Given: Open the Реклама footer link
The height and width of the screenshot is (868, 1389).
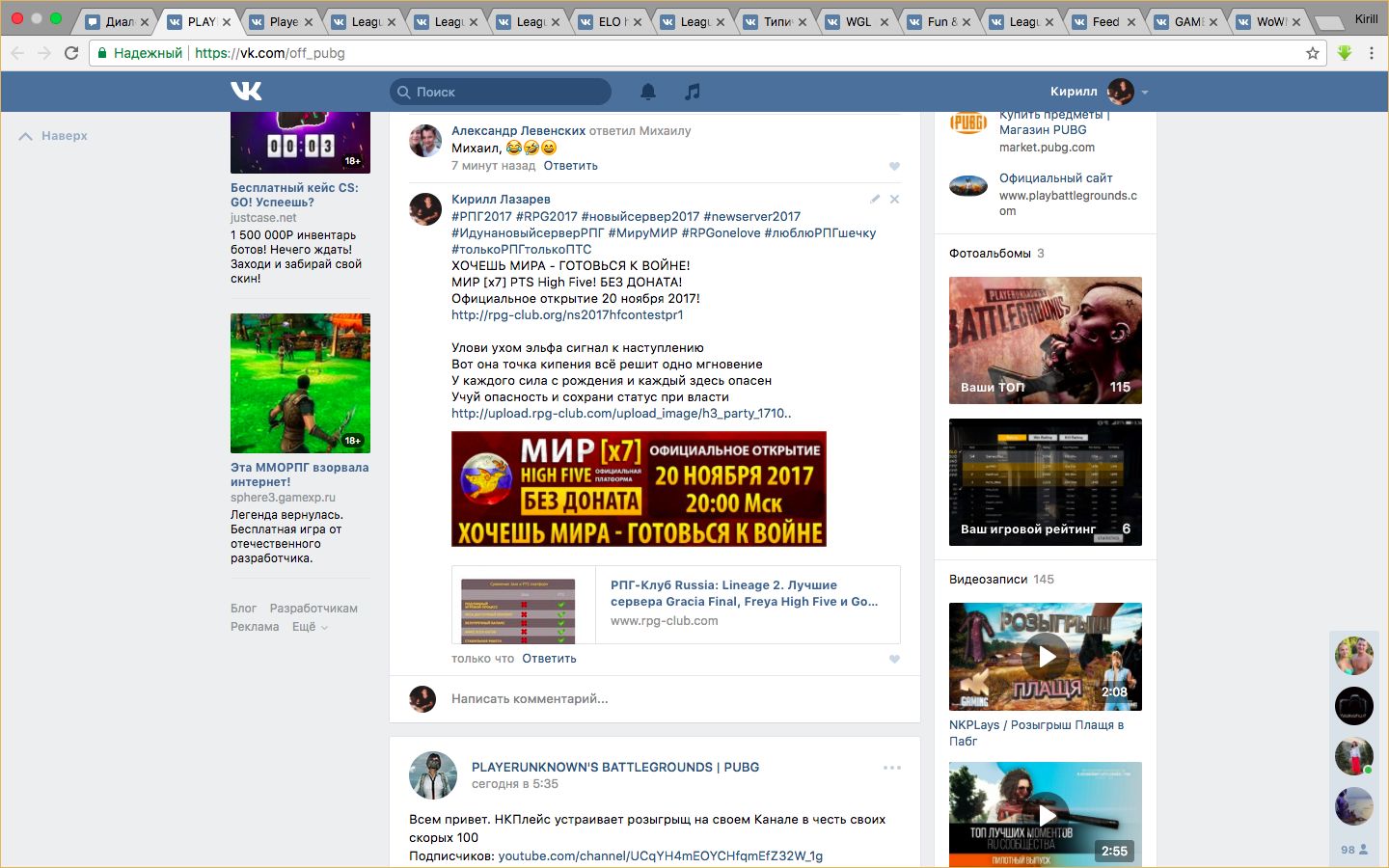Looking at the screenshot, I should tap(255, 627).
